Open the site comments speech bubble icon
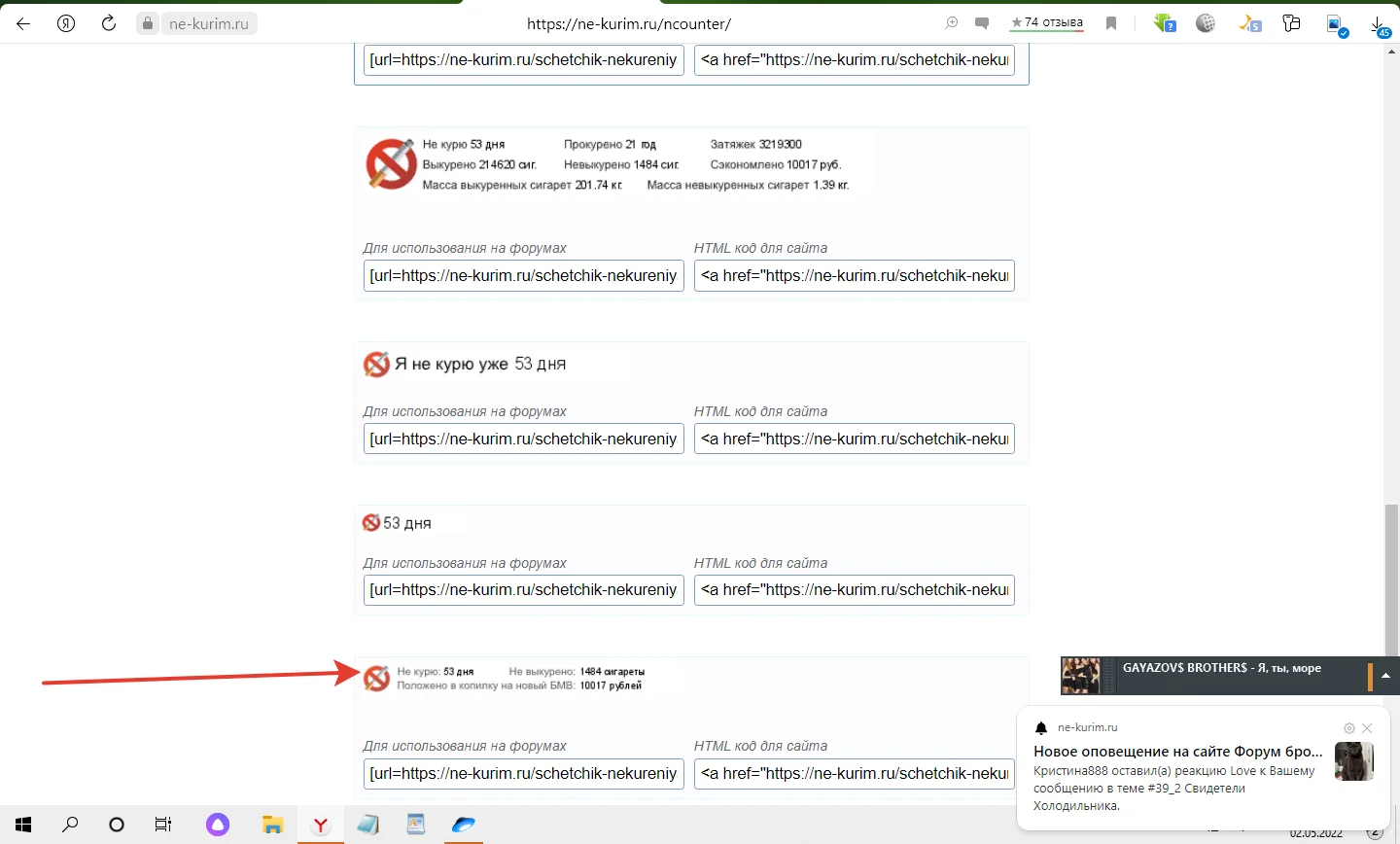1400x844 pixels. [x=982, y=23]
